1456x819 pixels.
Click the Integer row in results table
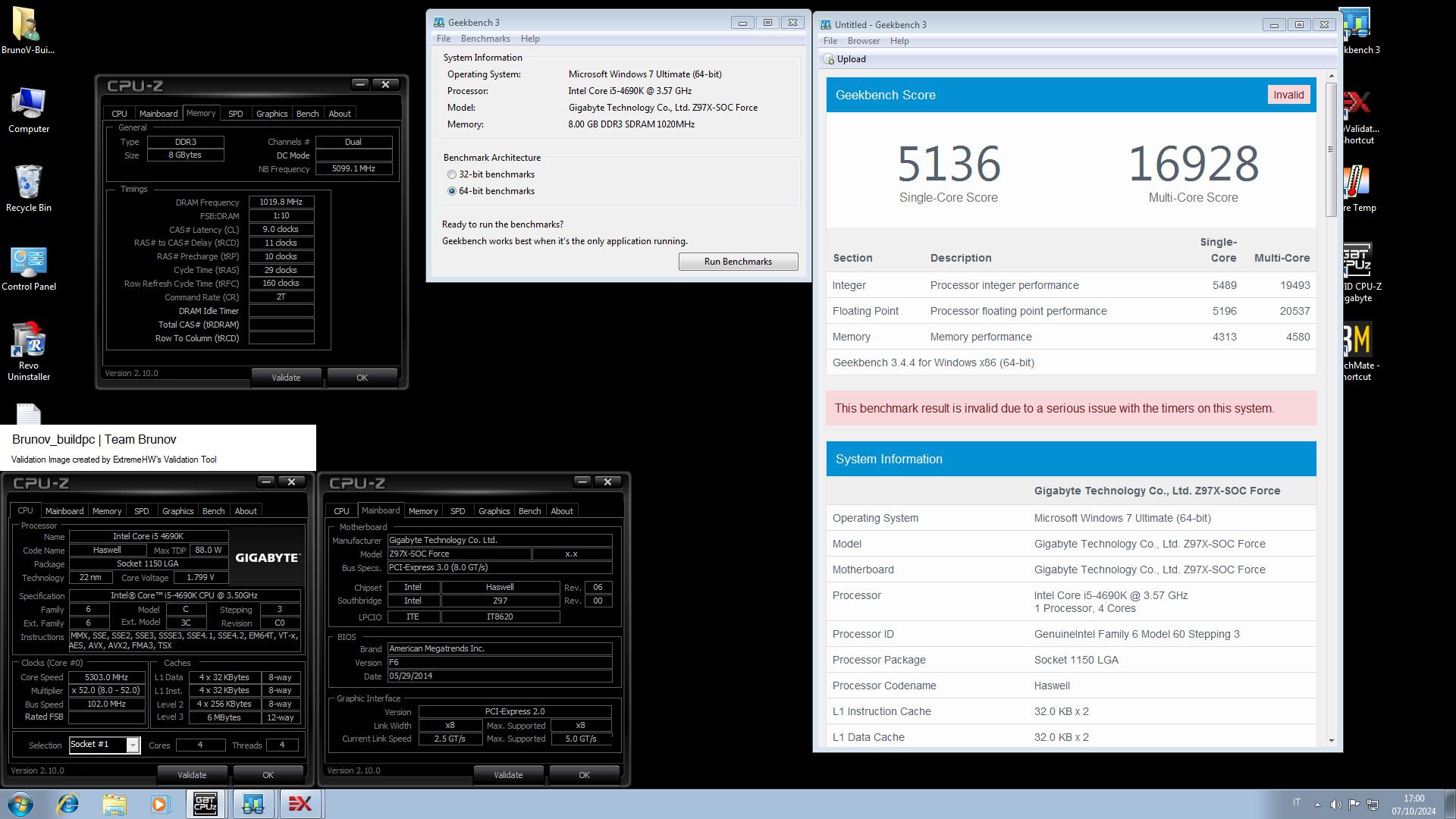click(1071, 285)
